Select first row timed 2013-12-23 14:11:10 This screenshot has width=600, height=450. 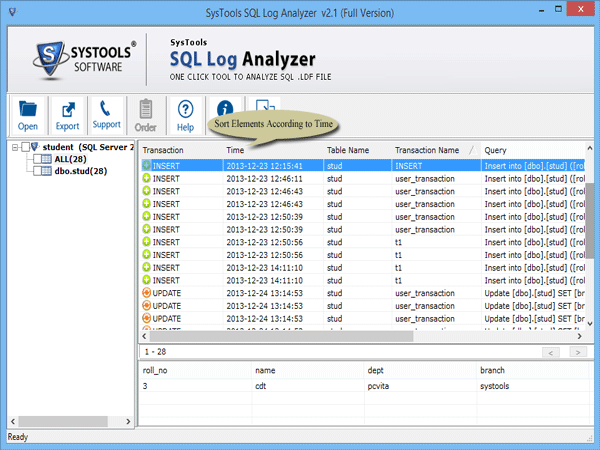pyautogui.click(x=363, y=267)
